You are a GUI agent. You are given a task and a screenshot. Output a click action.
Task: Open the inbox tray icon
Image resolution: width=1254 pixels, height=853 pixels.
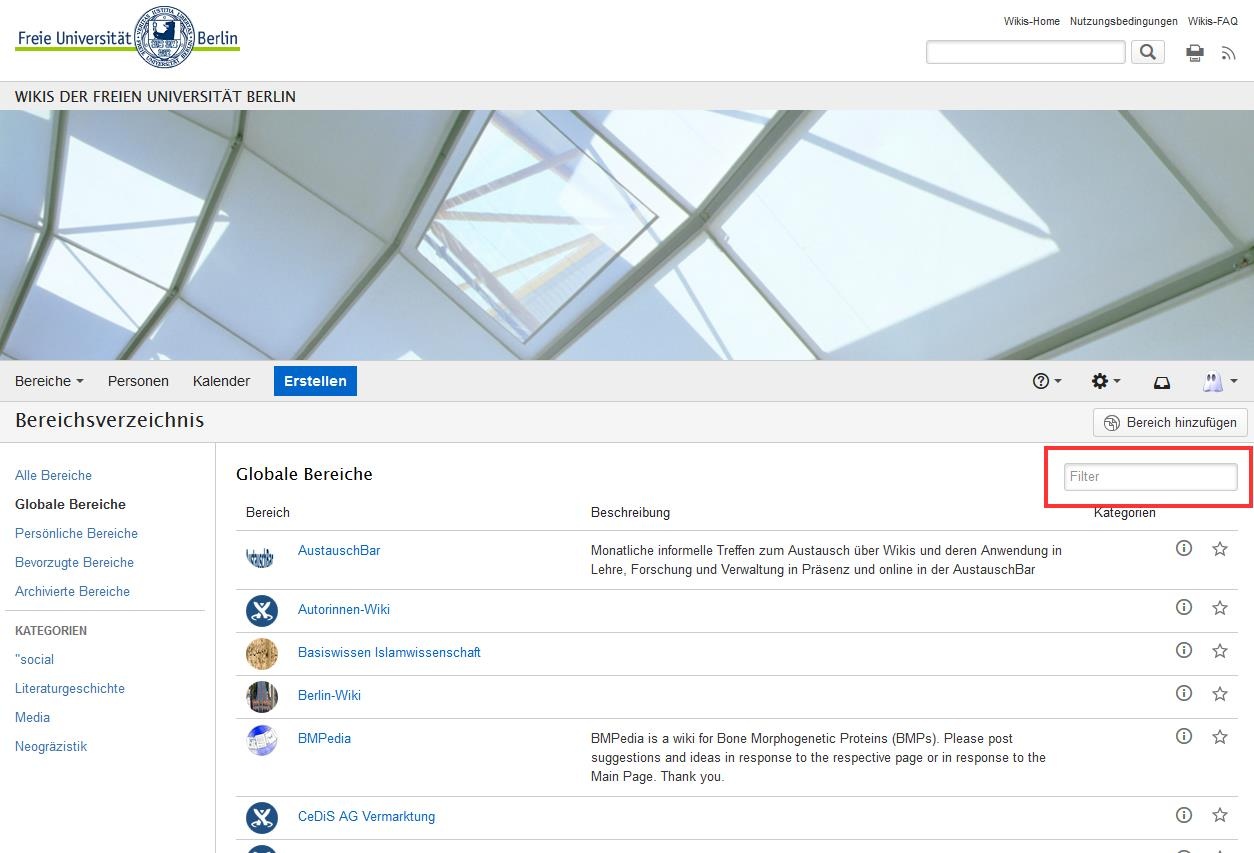coord(1162,381)
